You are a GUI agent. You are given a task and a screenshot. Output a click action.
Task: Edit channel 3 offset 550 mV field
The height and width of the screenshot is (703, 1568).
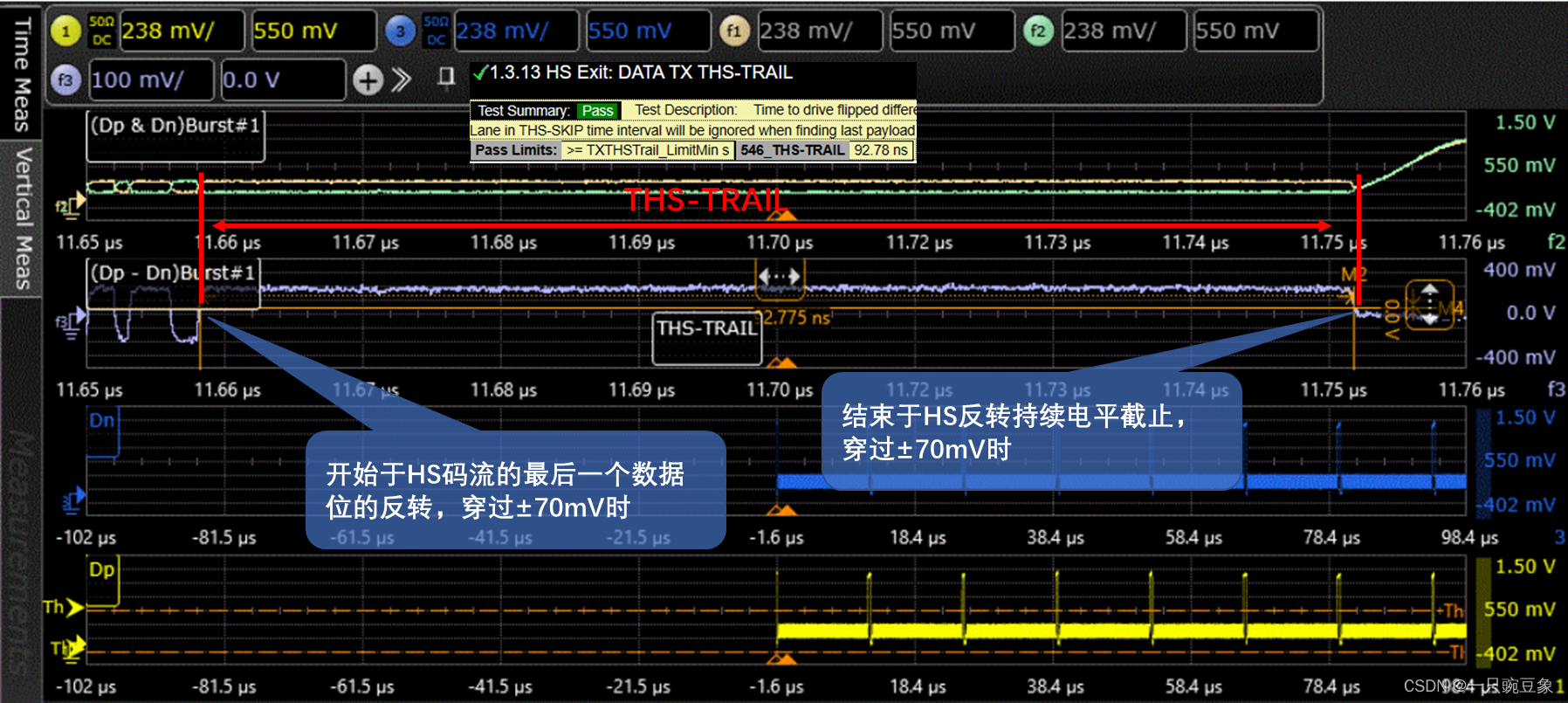648,31
